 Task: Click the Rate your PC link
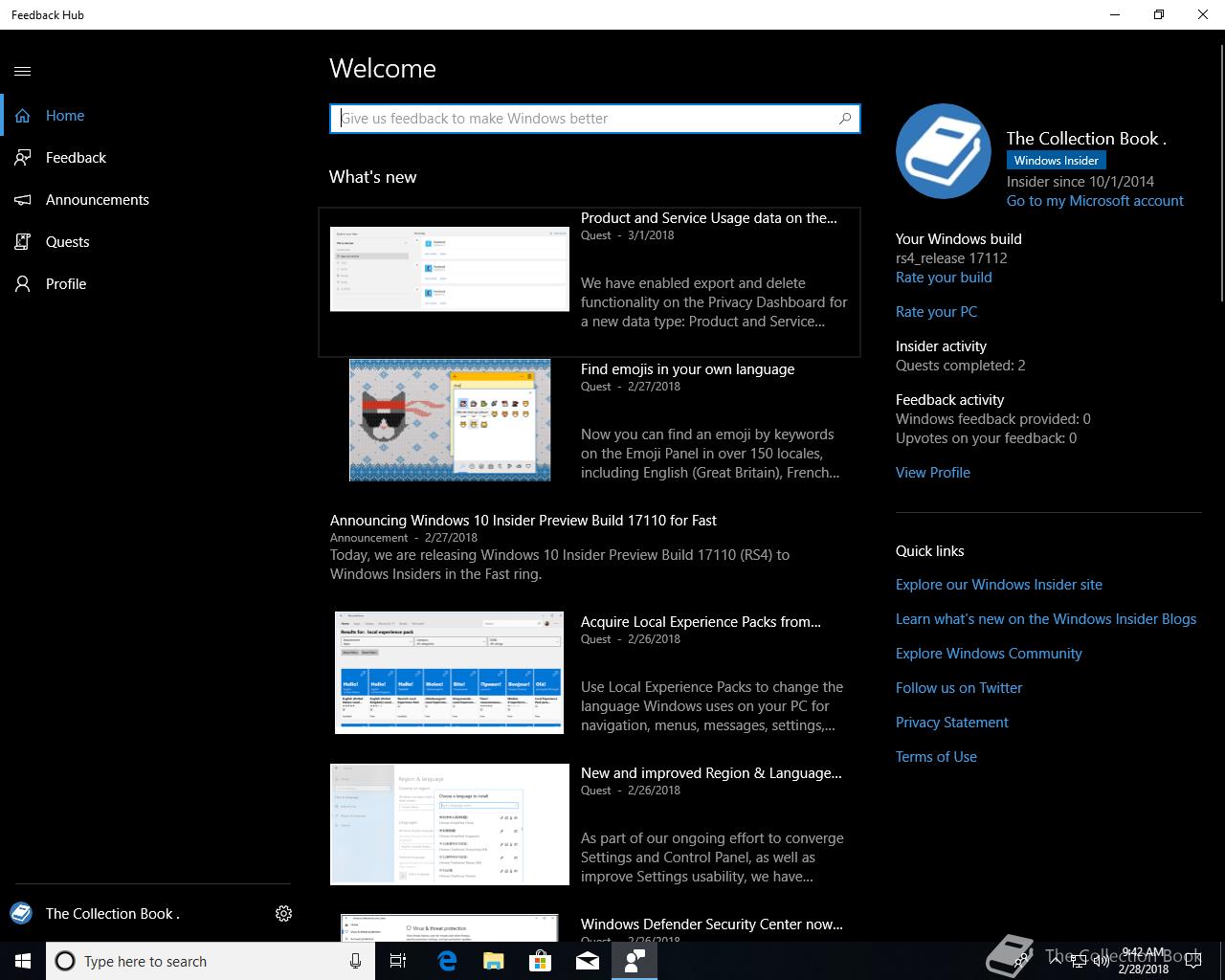tap(936, 312)
